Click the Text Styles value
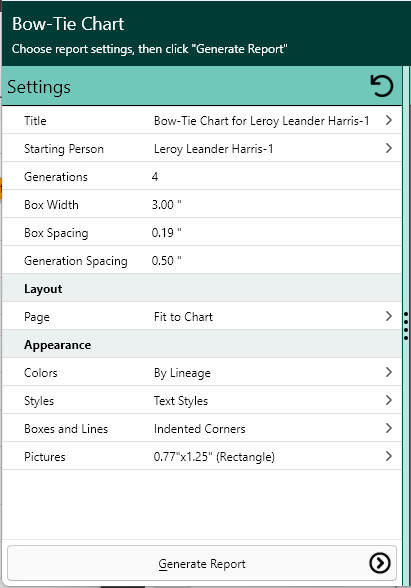This screenshot has height=588, width=411. click(x=180, y=401)
